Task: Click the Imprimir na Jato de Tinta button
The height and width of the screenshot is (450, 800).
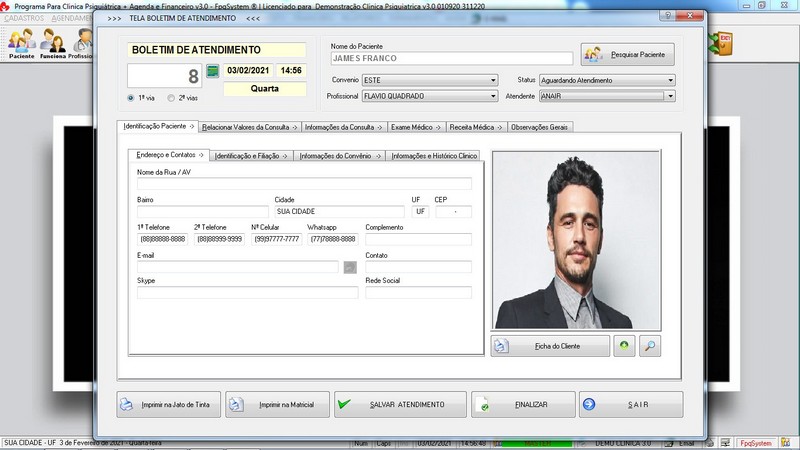Action: [x=166, y=404]
